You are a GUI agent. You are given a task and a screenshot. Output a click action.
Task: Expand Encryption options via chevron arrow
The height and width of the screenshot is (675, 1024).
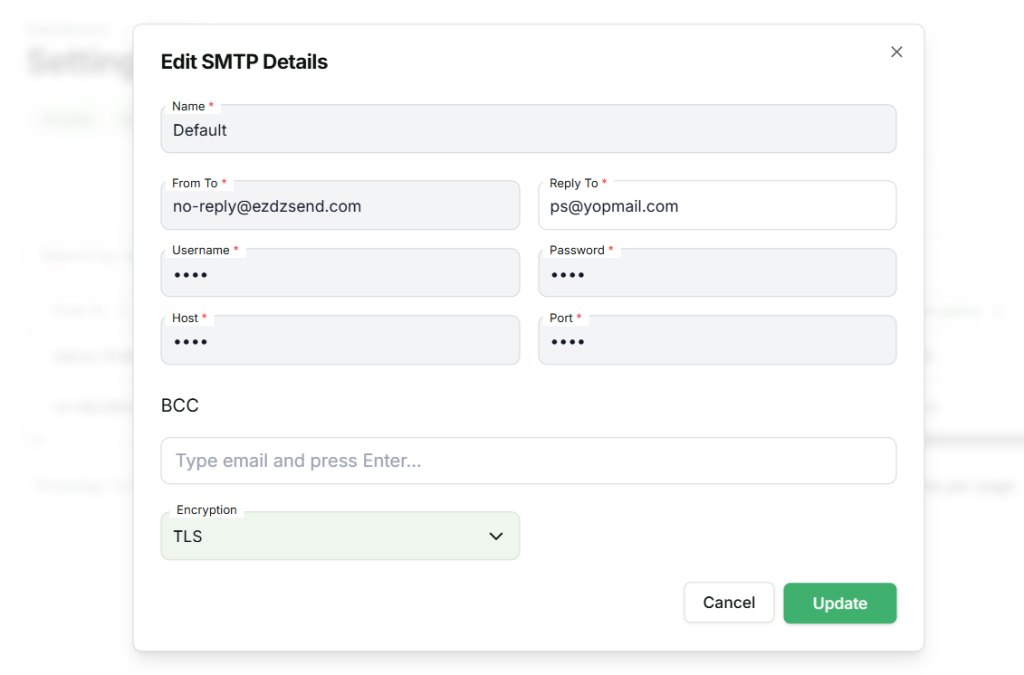pos(496,537)
